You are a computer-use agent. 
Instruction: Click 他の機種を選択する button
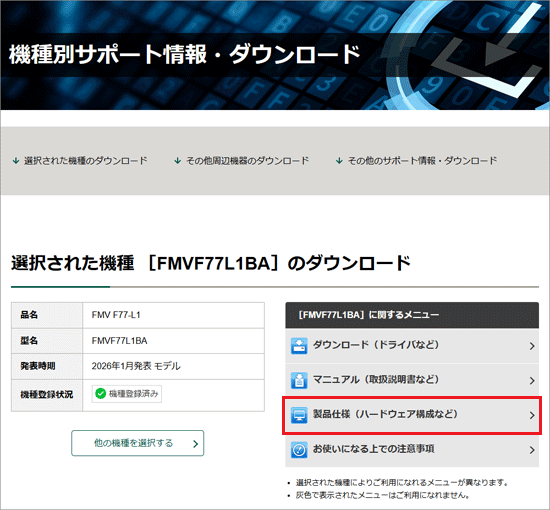point(138,443)
